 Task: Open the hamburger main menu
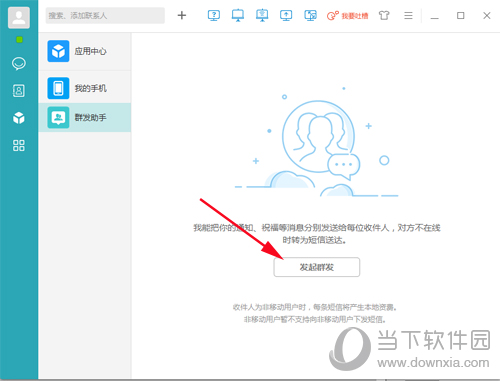point(408,15)
